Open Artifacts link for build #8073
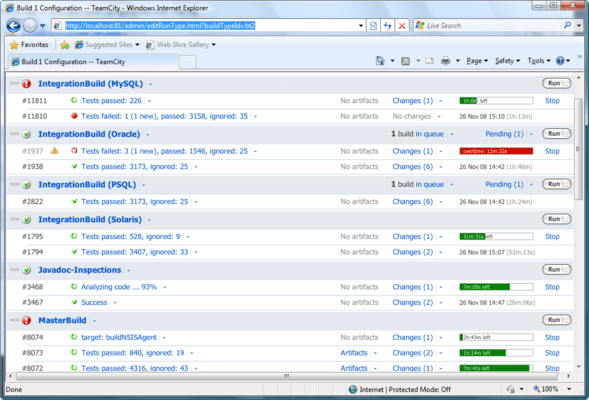The height and width of the screenshot is (400, 589). coord(354,353)
